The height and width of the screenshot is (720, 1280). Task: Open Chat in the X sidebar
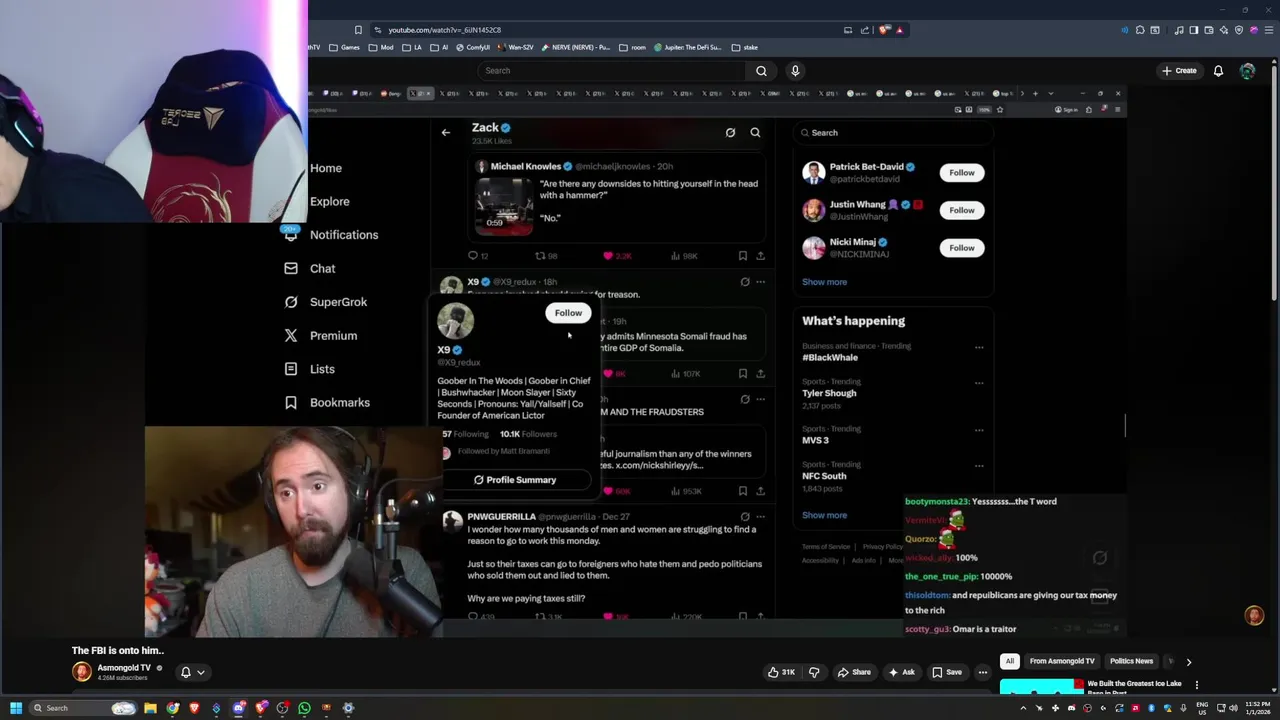(x=310, y=268)
